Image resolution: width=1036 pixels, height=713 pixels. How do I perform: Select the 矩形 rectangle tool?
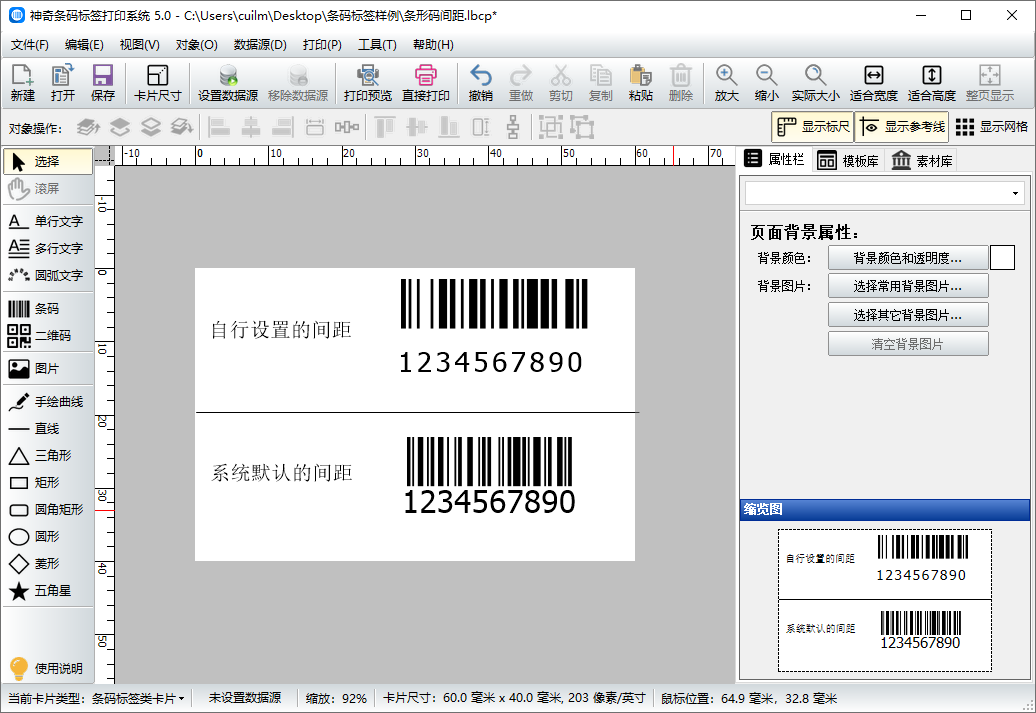pyautogui.click(x=48, y=483)
